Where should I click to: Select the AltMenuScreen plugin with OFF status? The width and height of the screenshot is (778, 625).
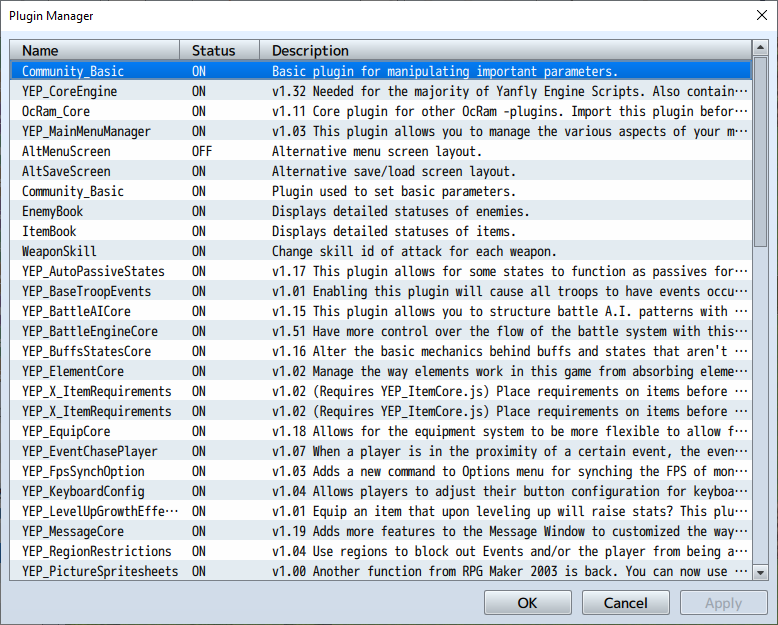[381, 151]
